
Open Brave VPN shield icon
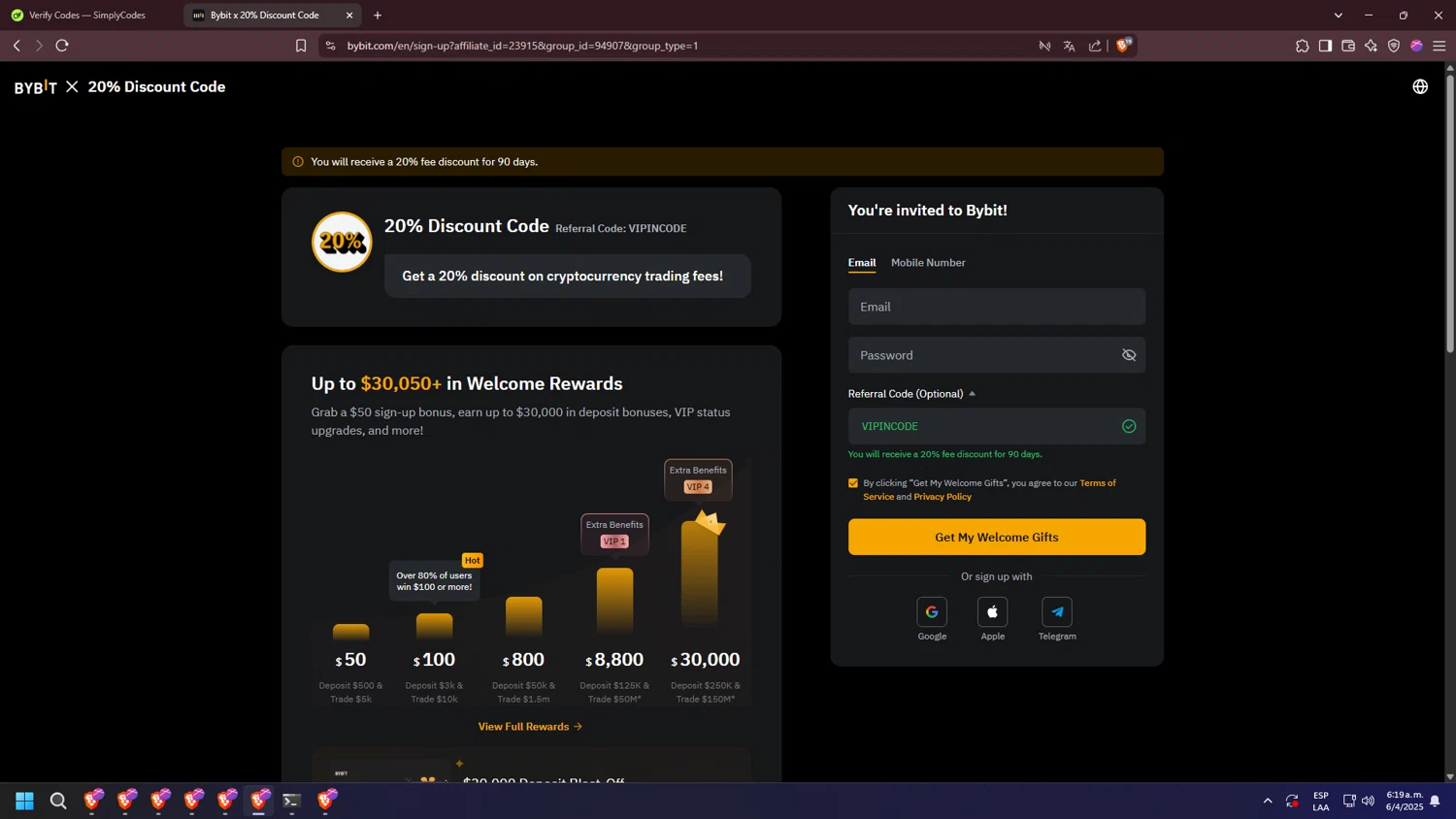(1394, 46)
